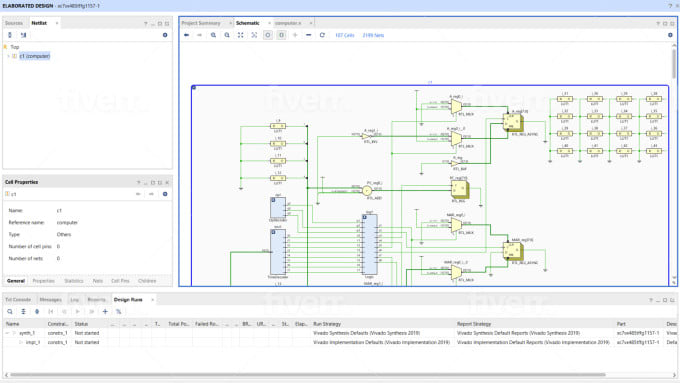680x383 pixels.
Task: Open the computer.v file tab
Action: (x=288, y=23)
